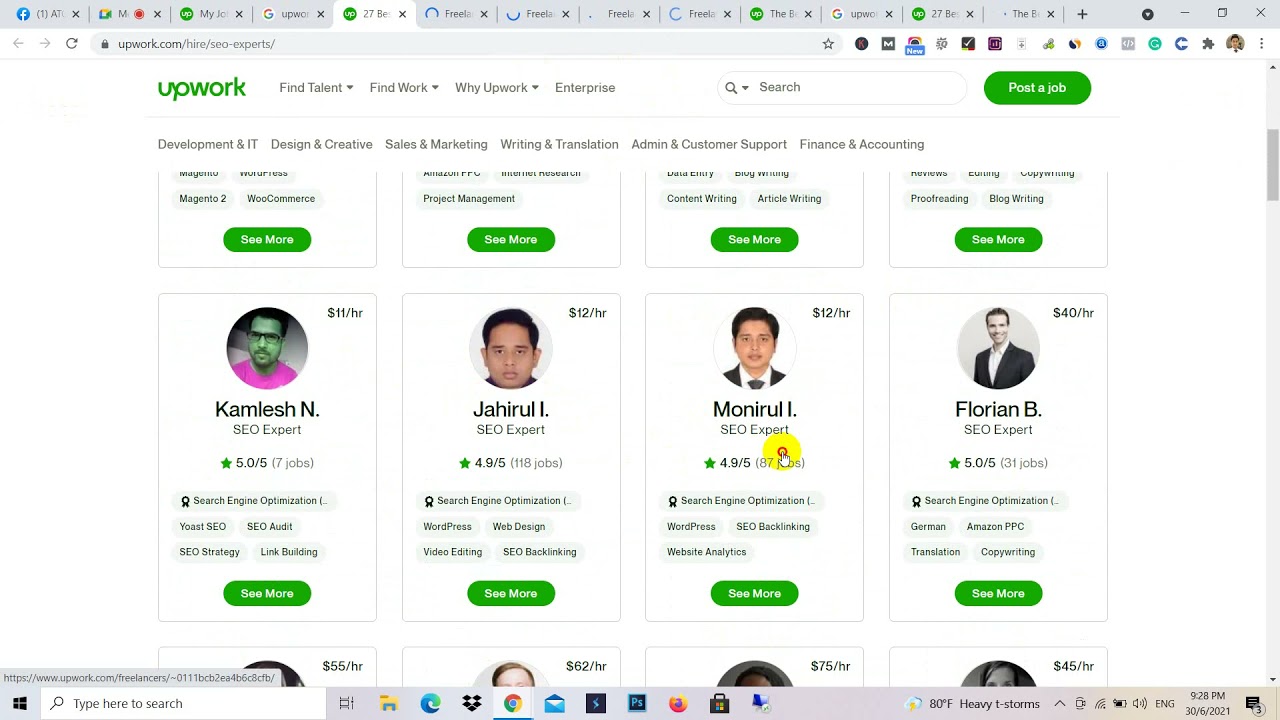Click the Amazon PPC tag on Florian's card

click(x=995, y=527)
